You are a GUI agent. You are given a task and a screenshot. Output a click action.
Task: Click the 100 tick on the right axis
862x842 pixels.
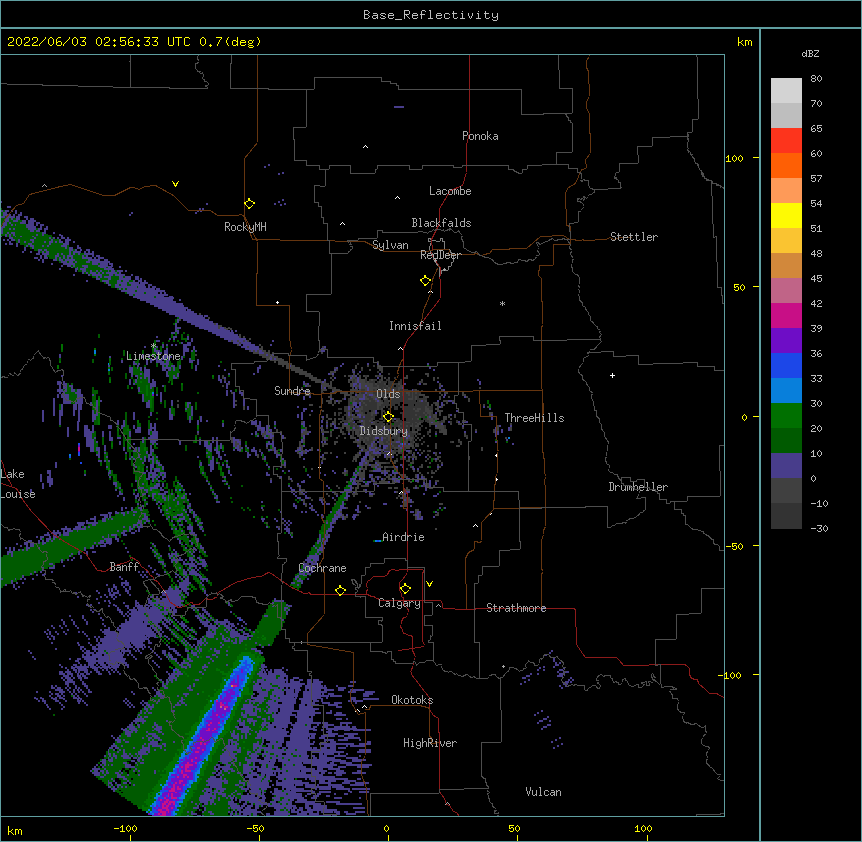click(x=734, y=158)
